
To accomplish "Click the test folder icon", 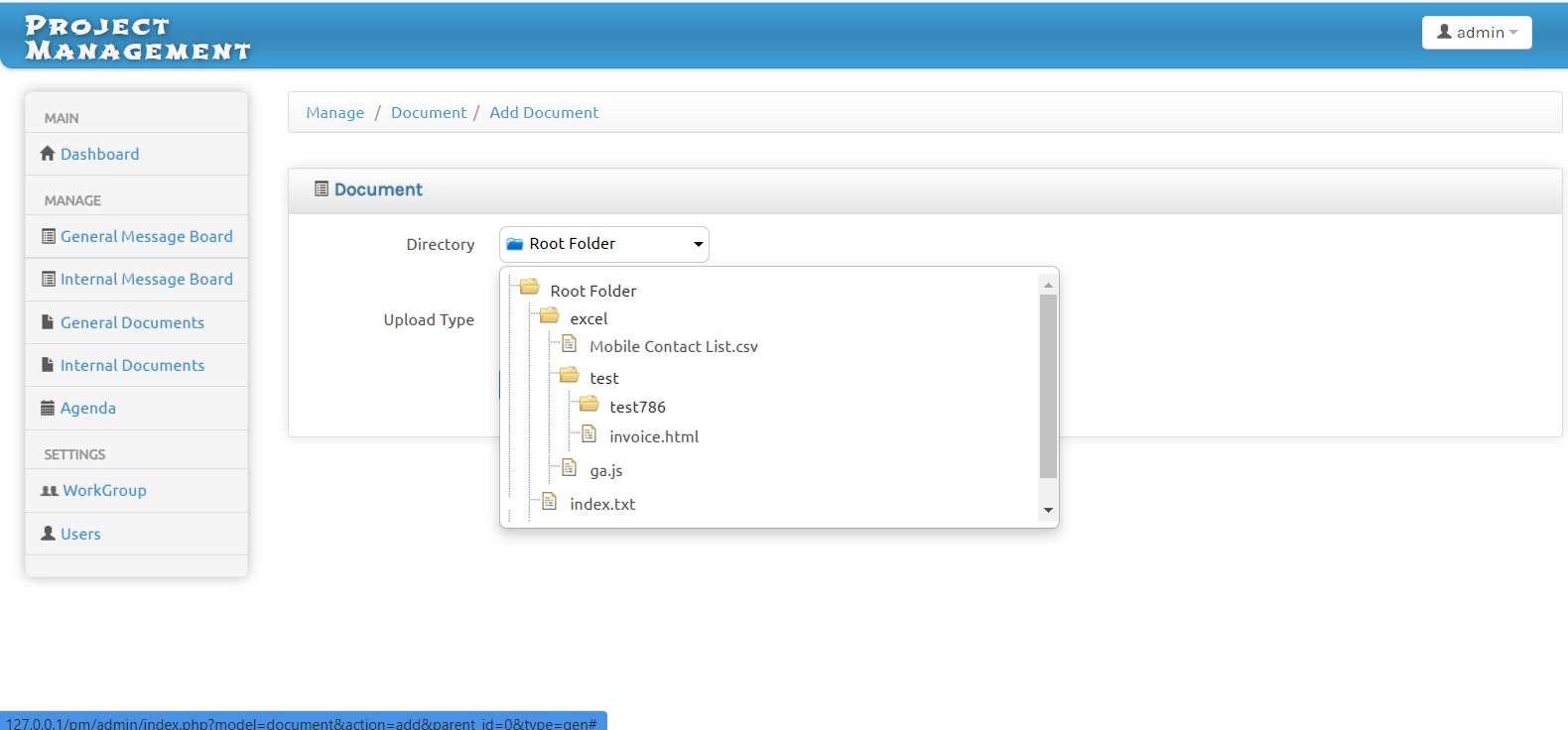I will 570,375.
